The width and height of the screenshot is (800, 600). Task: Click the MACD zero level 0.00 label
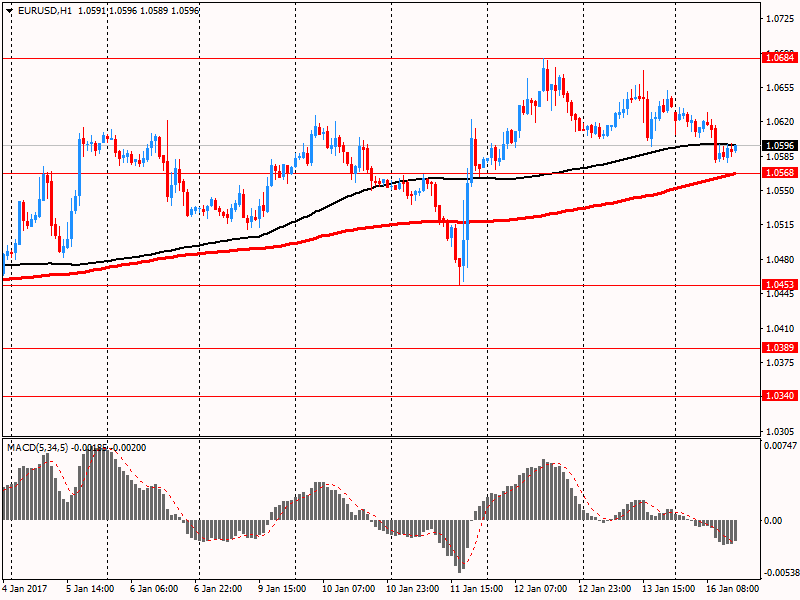click(x=775, y=520)
